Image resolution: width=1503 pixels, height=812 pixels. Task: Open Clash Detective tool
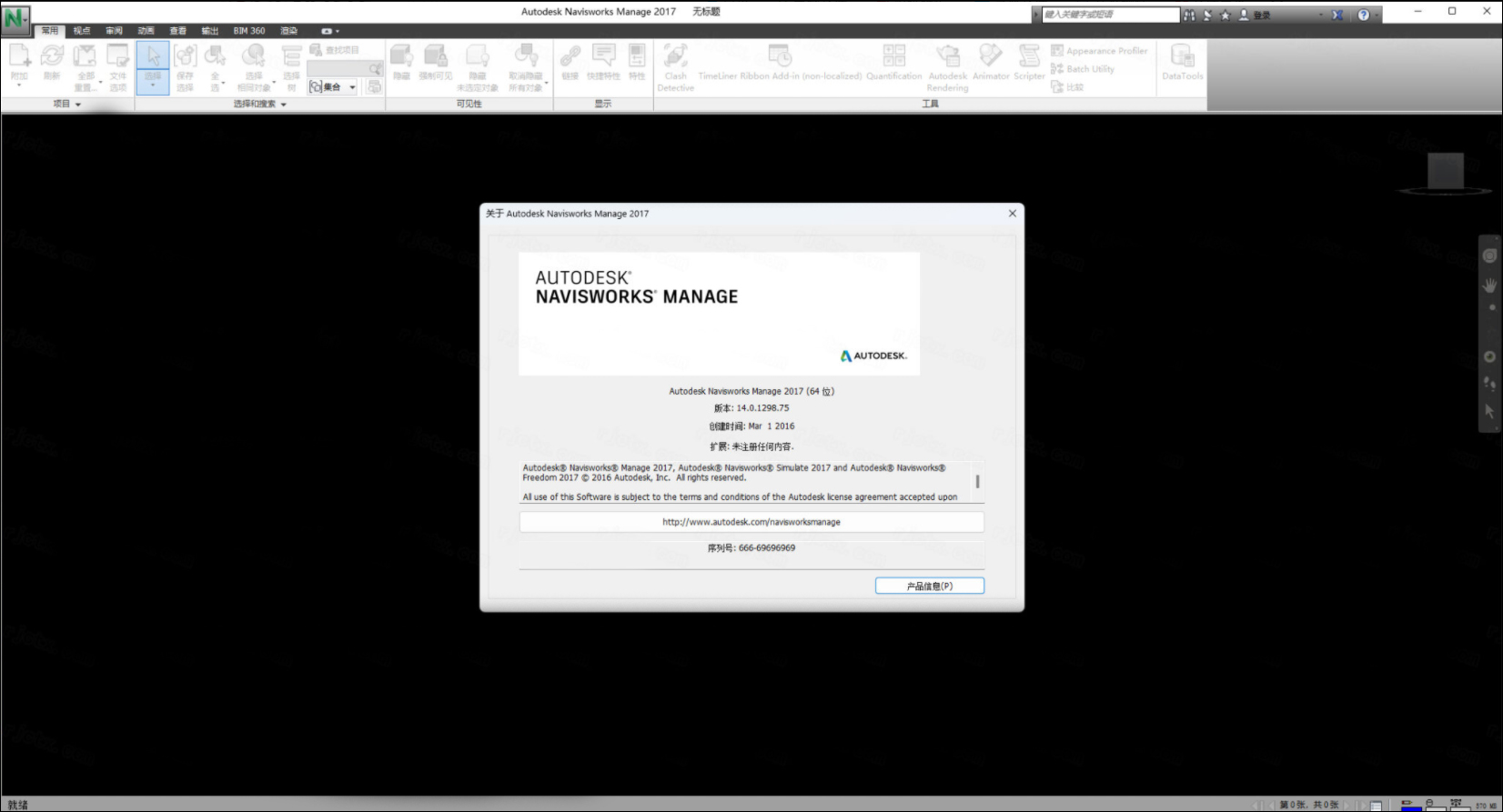pyautogui.click(x=676, y=67)
